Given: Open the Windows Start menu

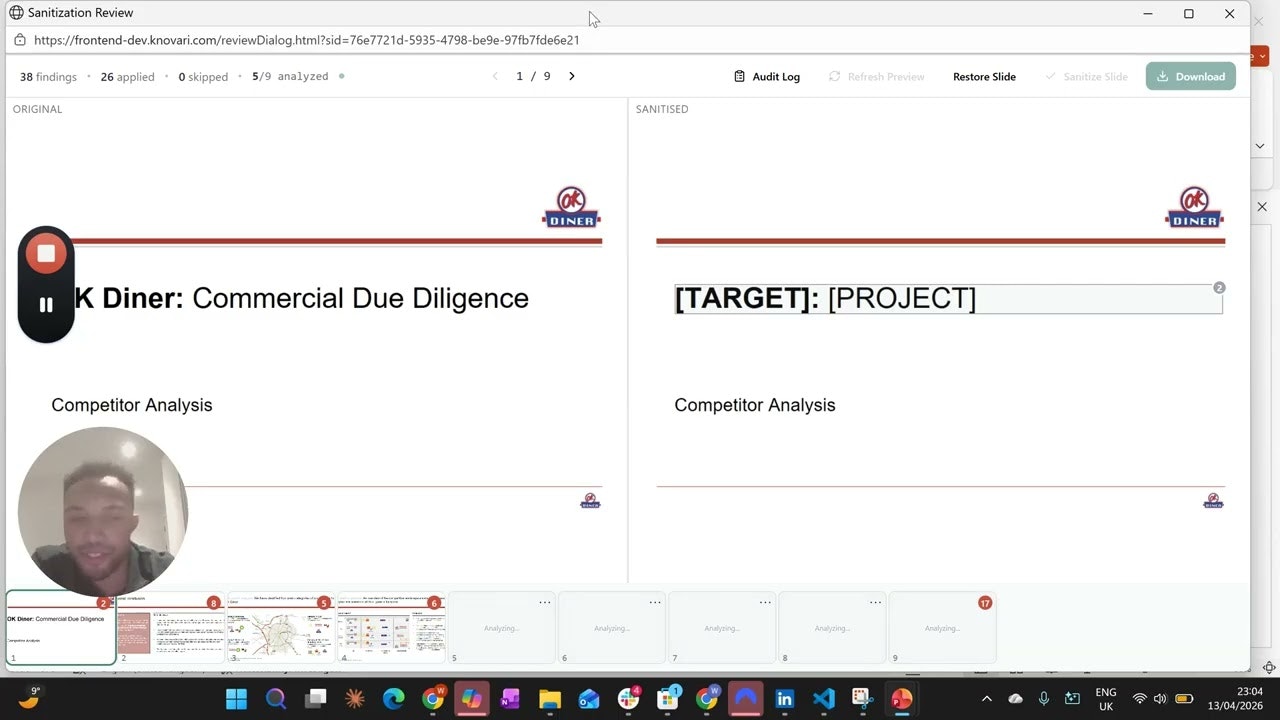Looking at the screenshot, I should [x=237, y=698].
